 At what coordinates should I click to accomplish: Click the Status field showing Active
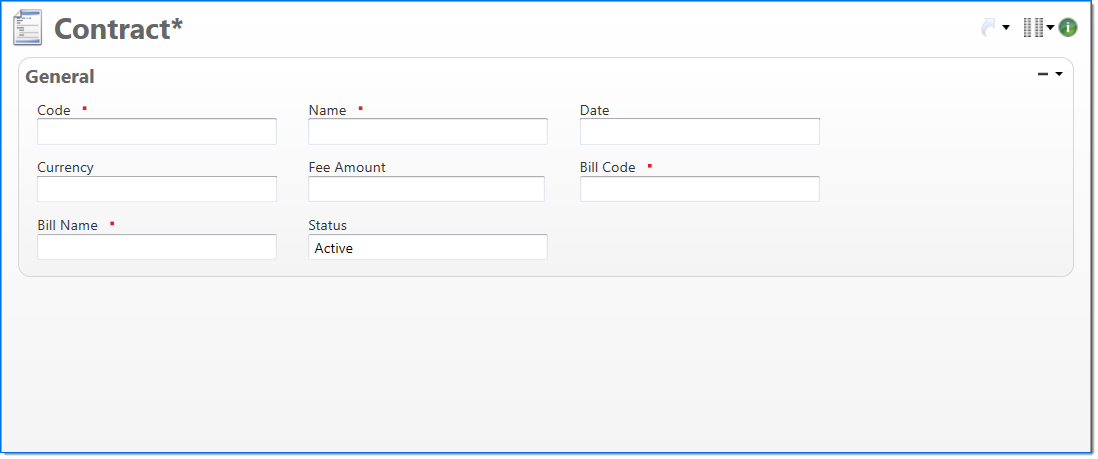coord(428,247)
